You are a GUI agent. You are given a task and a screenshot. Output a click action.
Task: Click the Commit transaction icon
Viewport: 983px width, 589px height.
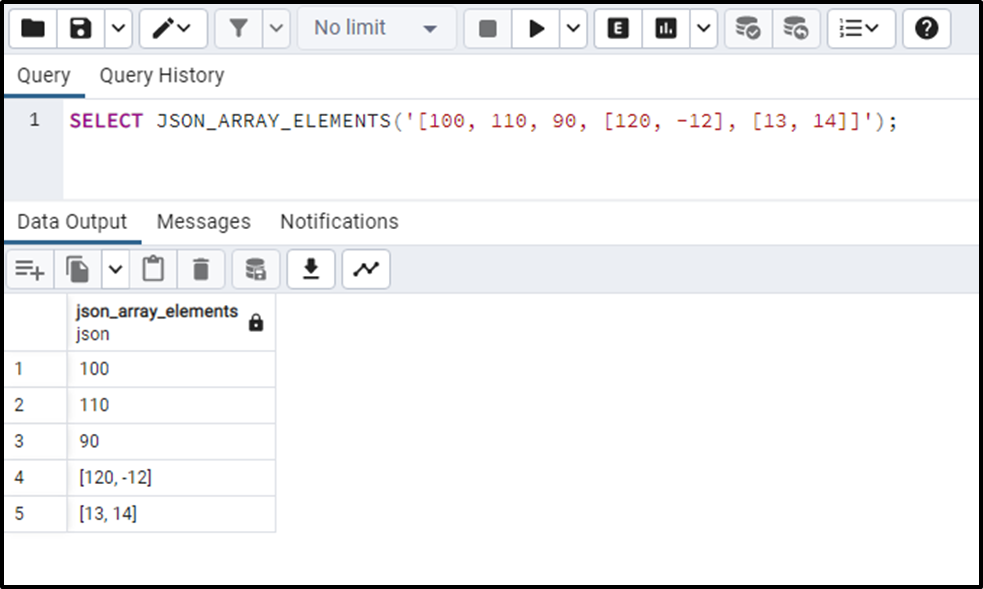click(747, 29)
